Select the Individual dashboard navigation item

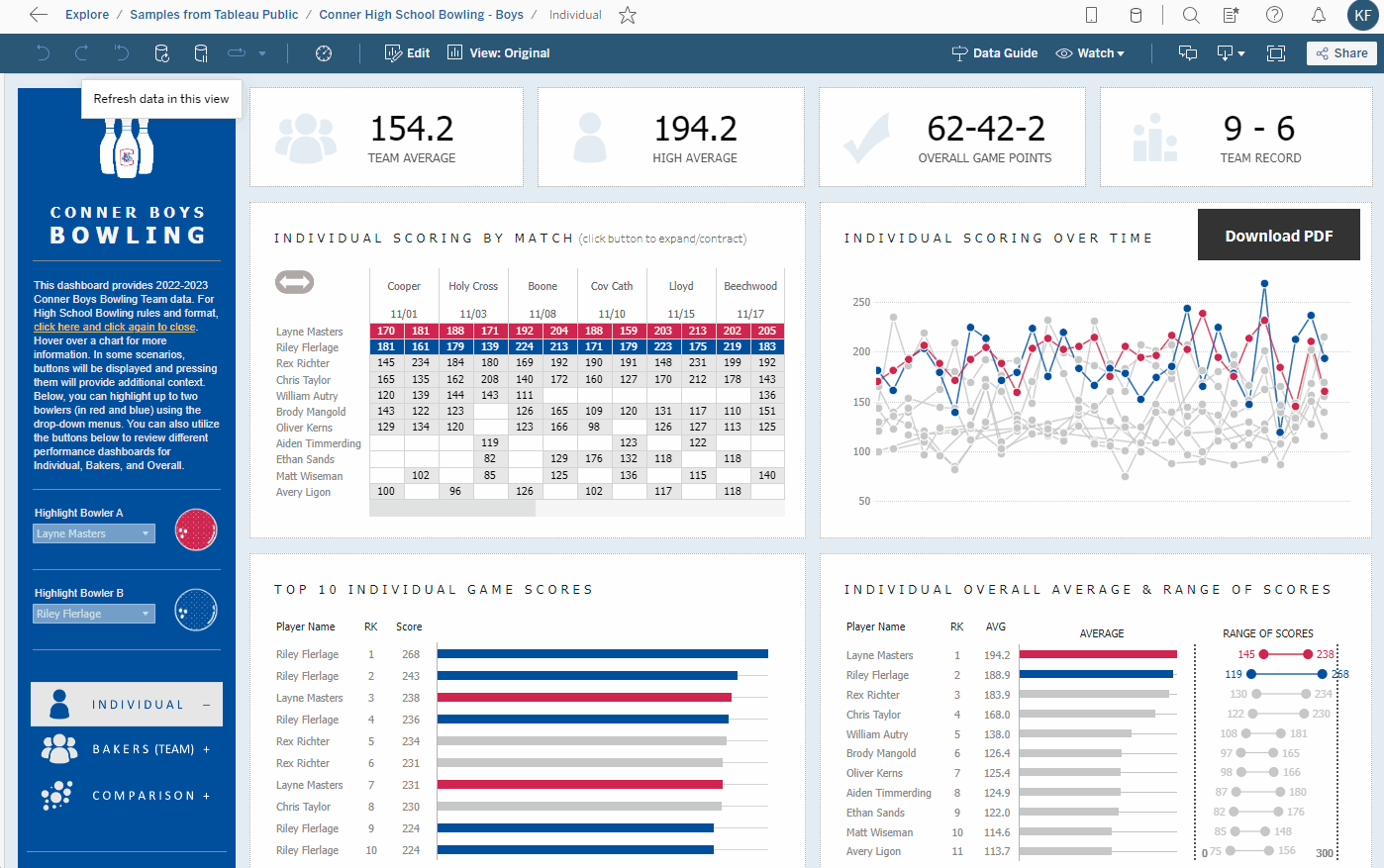127,705
